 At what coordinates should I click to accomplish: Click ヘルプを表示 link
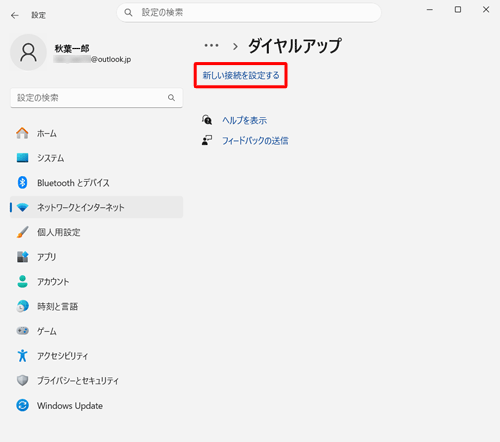pos(245,120)
